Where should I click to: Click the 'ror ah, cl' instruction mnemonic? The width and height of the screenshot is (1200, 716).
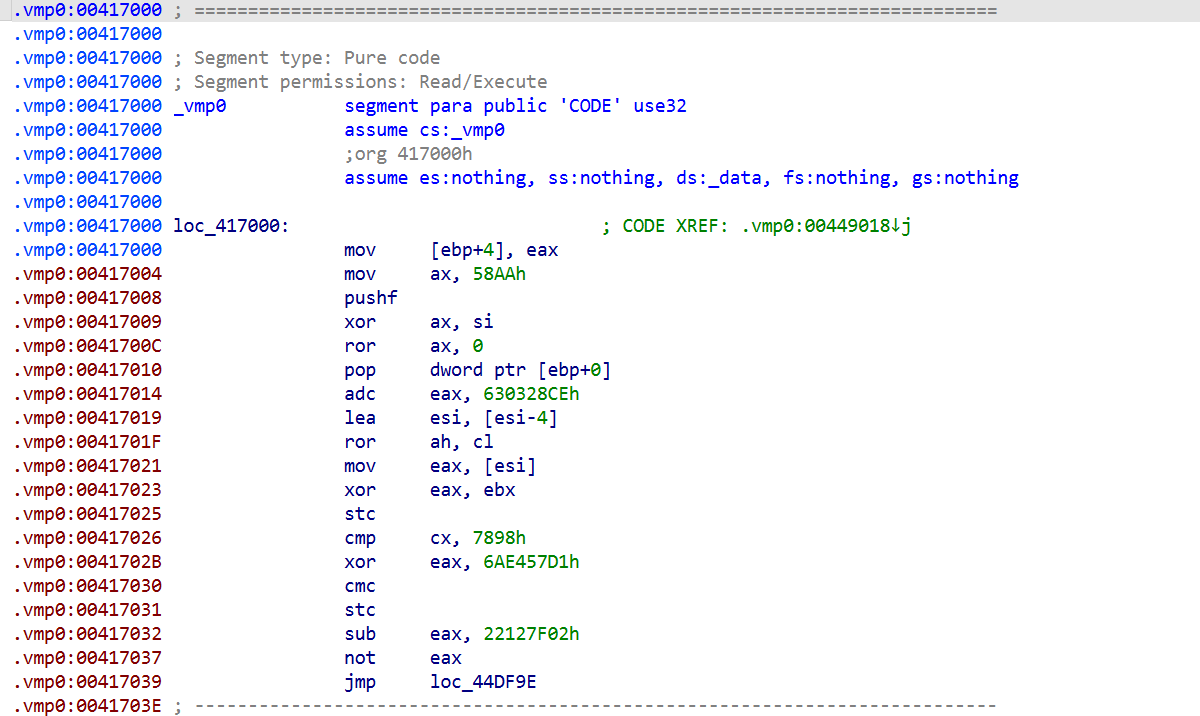pos(360,442)
